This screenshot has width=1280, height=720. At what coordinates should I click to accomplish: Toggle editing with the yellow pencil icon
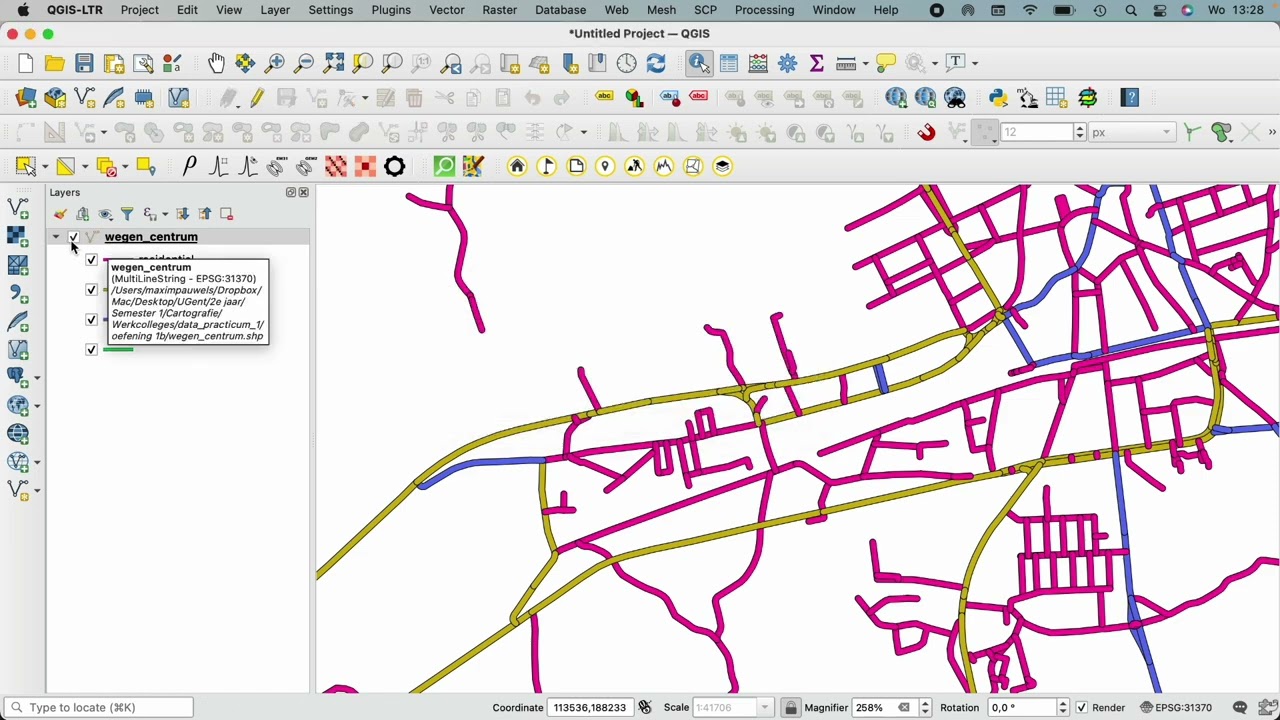tap(257, 98)
